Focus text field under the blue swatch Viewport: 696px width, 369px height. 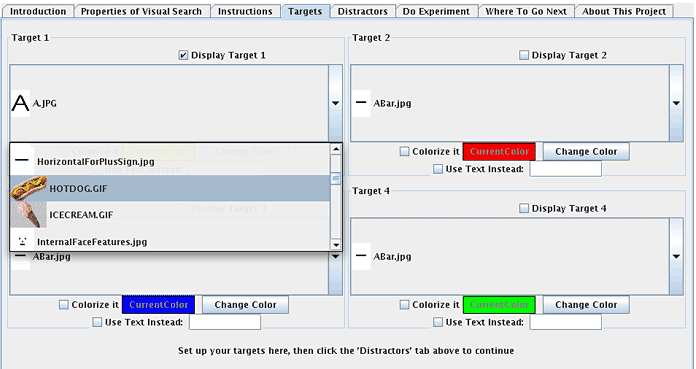click(225, 322)
